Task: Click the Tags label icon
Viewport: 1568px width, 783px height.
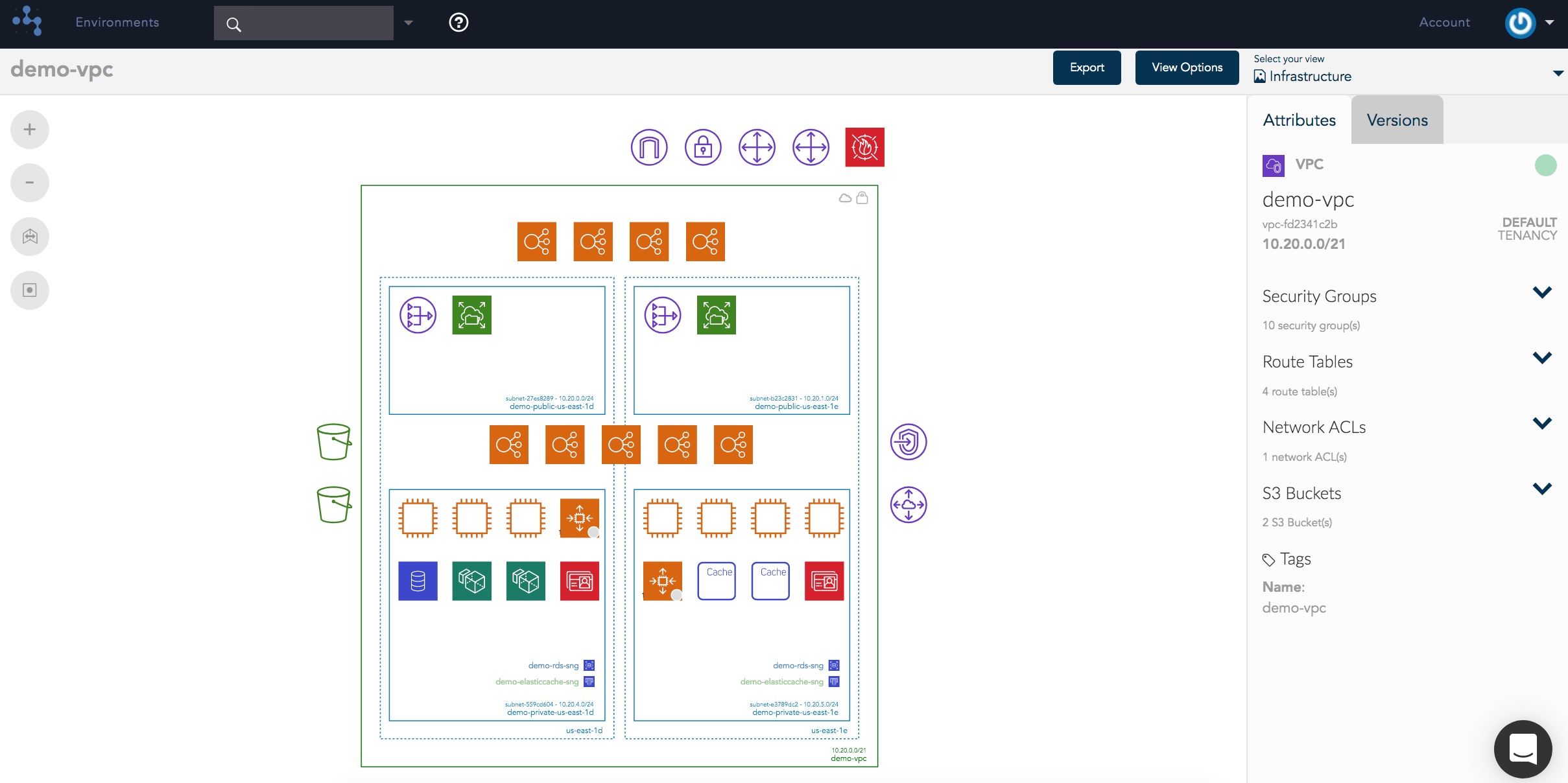Action: pos(1268,559)
